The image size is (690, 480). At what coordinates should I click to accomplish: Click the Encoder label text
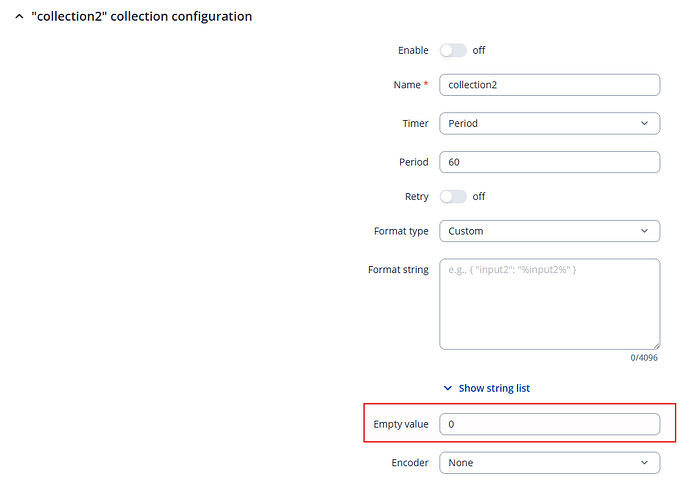click(410, 463)
